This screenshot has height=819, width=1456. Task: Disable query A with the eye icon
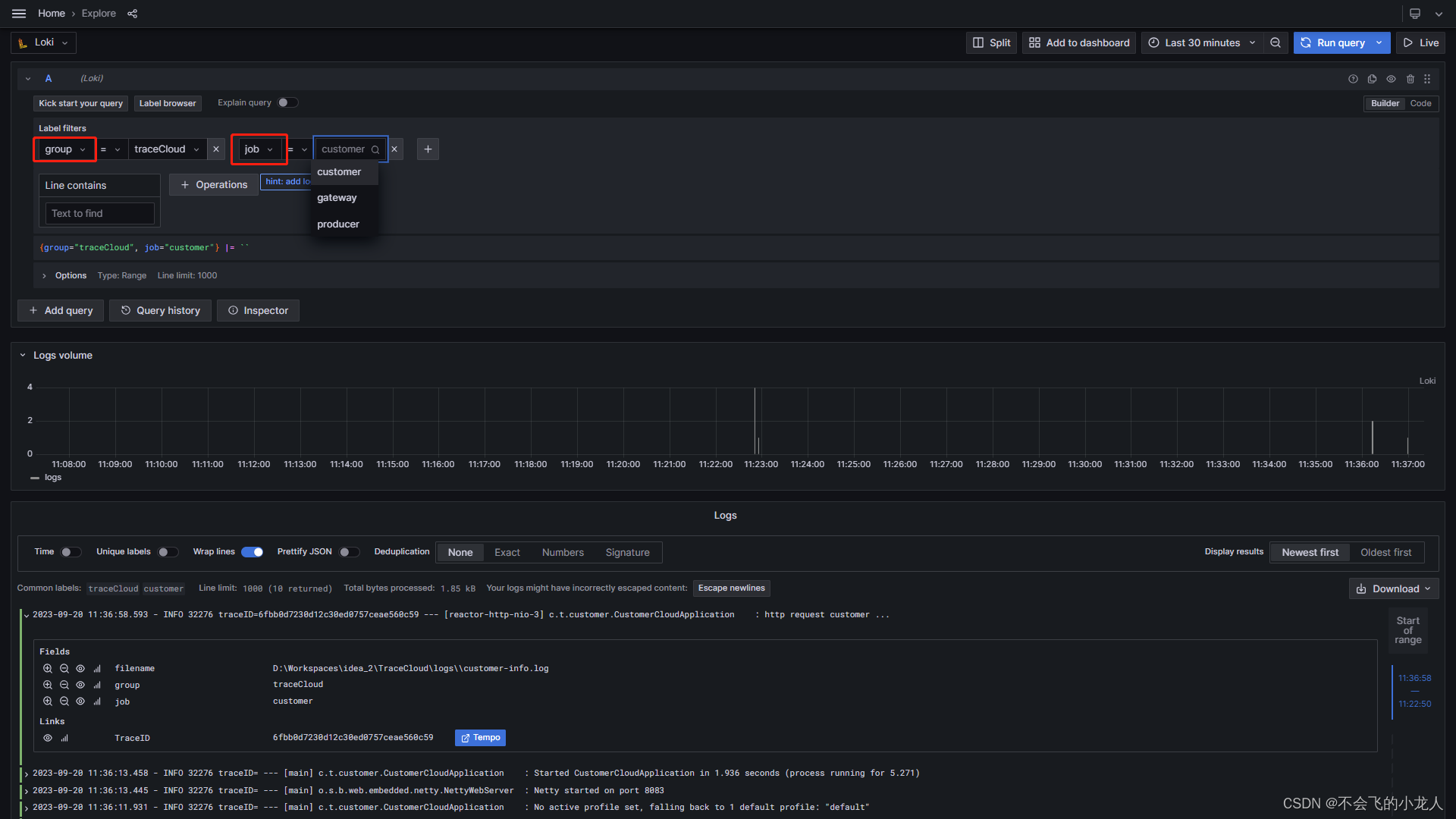(x=1392, y=79)
